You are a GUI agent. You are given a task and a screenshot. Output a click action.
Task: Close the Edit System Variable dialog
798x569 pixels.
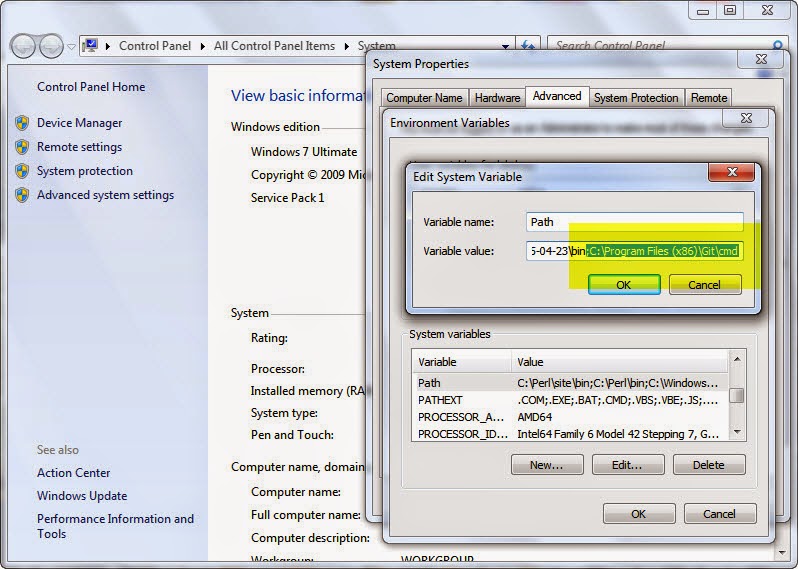tap(732, 172)
